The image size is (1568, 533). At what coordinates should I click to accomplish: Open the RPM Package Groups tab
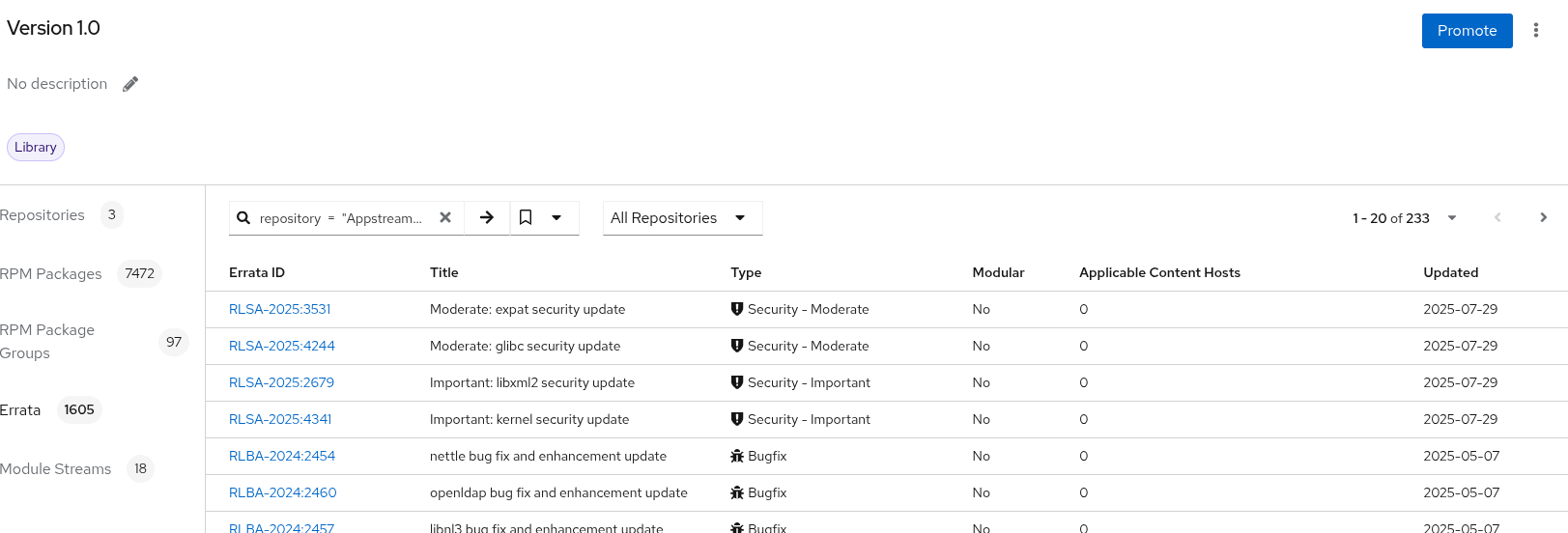tap(47, 342)
